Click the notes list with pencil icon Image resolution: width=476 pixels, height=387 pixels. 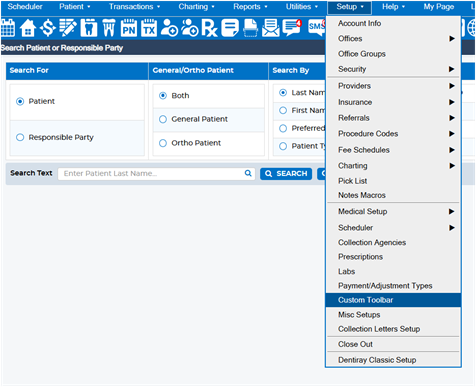pos(68,28)
